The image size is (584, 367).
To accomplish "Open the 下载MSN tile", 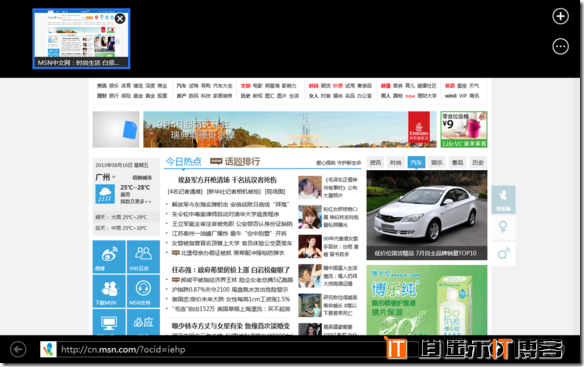I will 109,291.
